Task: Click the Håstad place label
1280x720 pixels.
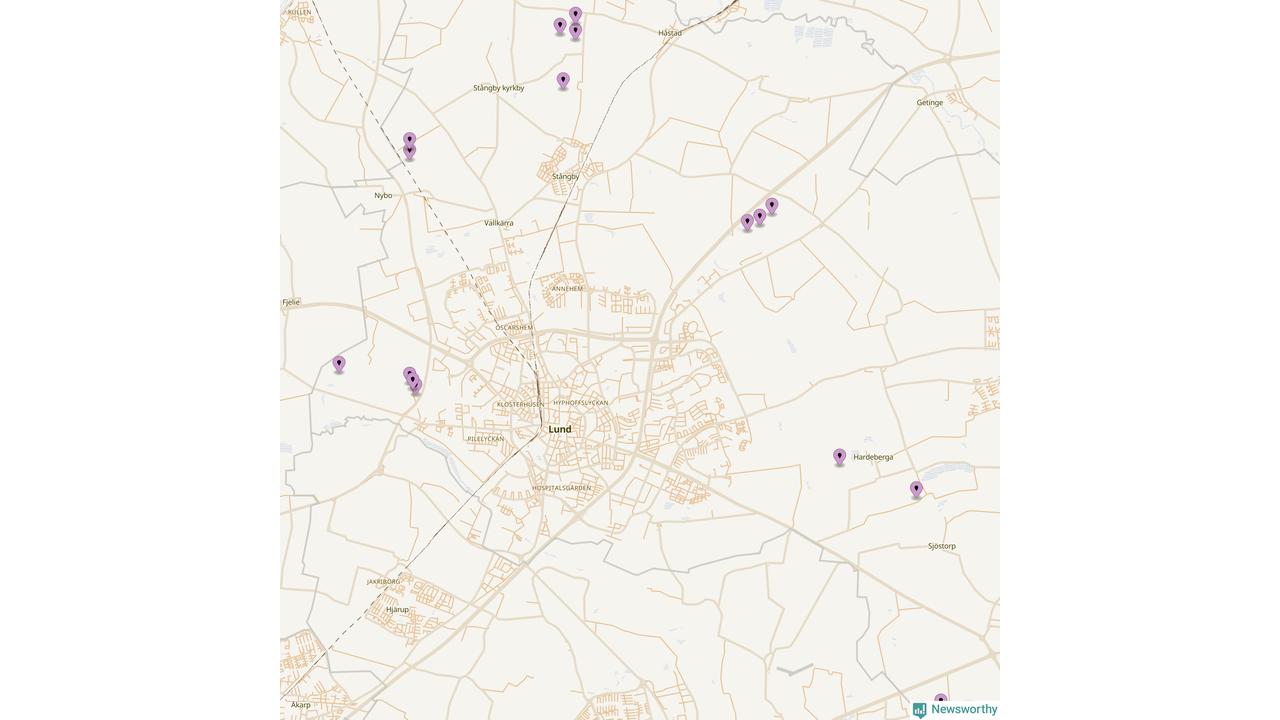Action: [x=670, y=33]
